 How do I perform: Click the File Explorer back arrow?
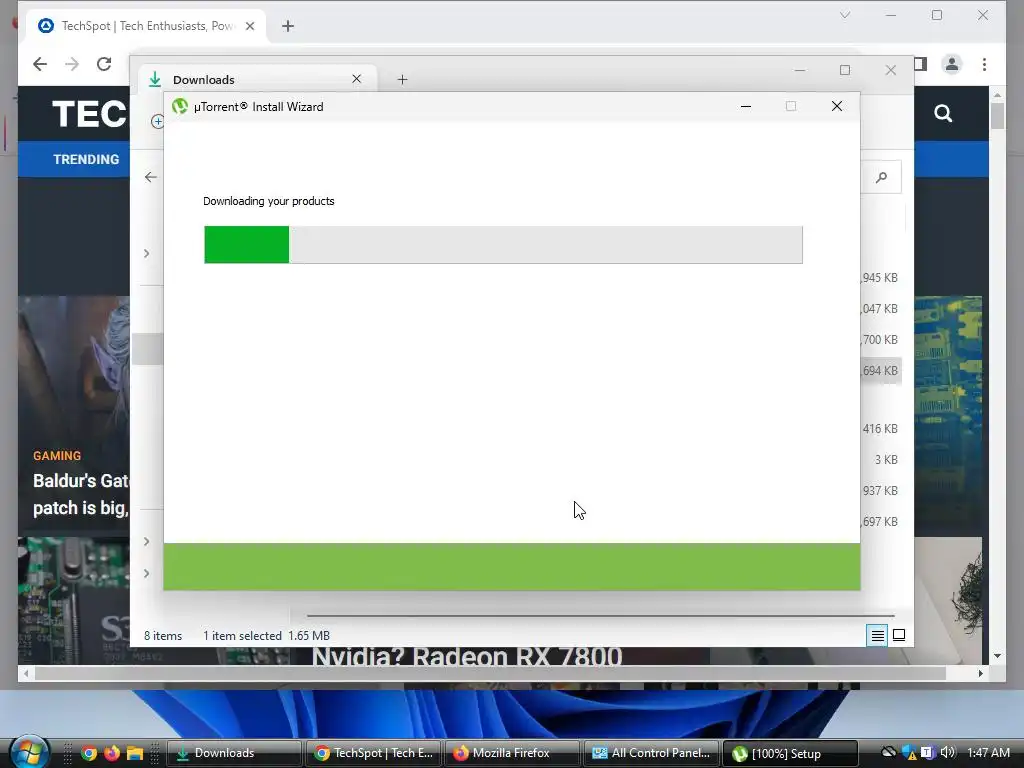click(x=151, y=177)
